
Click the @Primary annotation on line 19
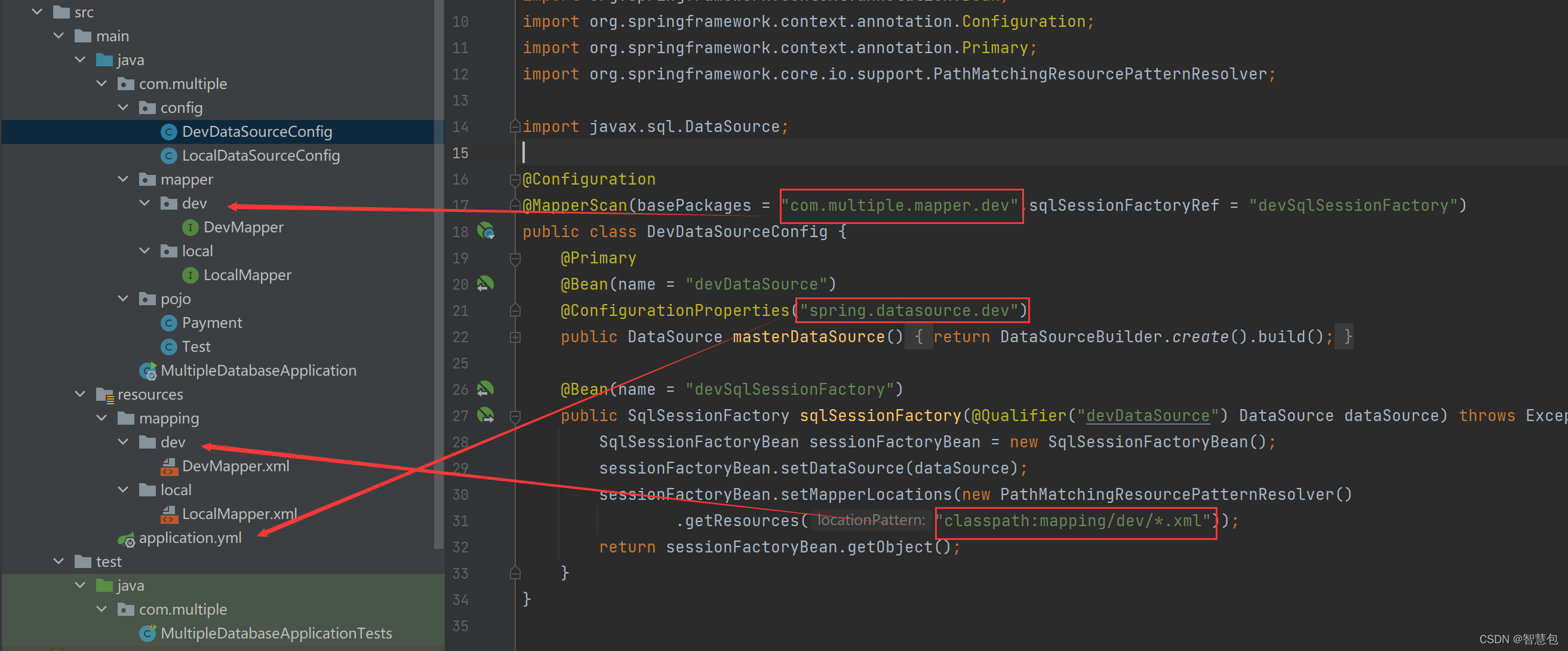[598, 258]
